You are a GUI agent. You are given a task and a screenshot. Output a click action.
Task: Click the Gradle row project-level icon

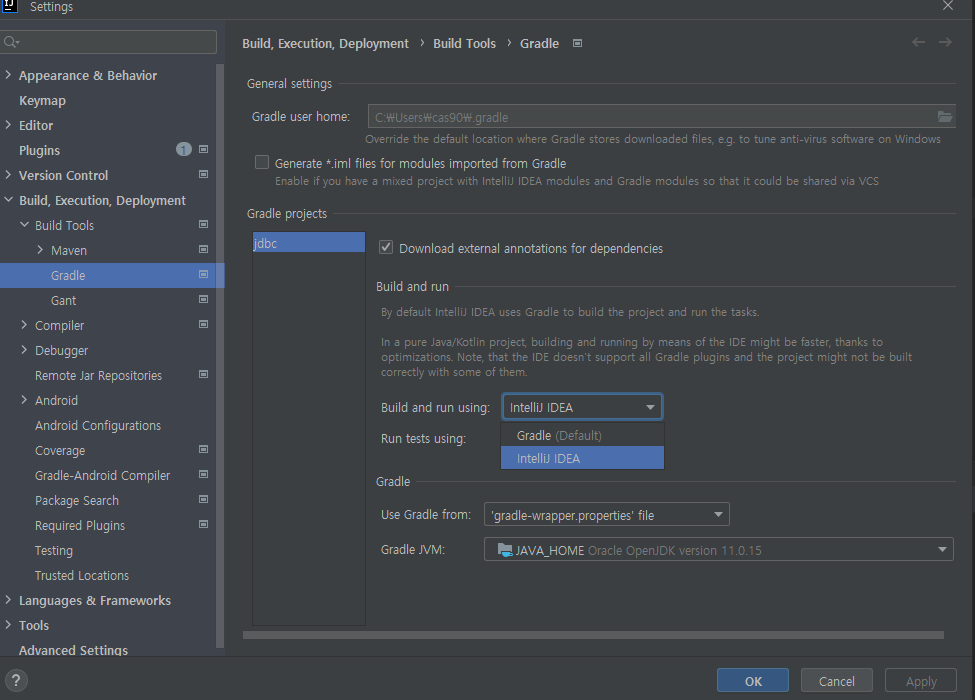[x=203, y=274]
